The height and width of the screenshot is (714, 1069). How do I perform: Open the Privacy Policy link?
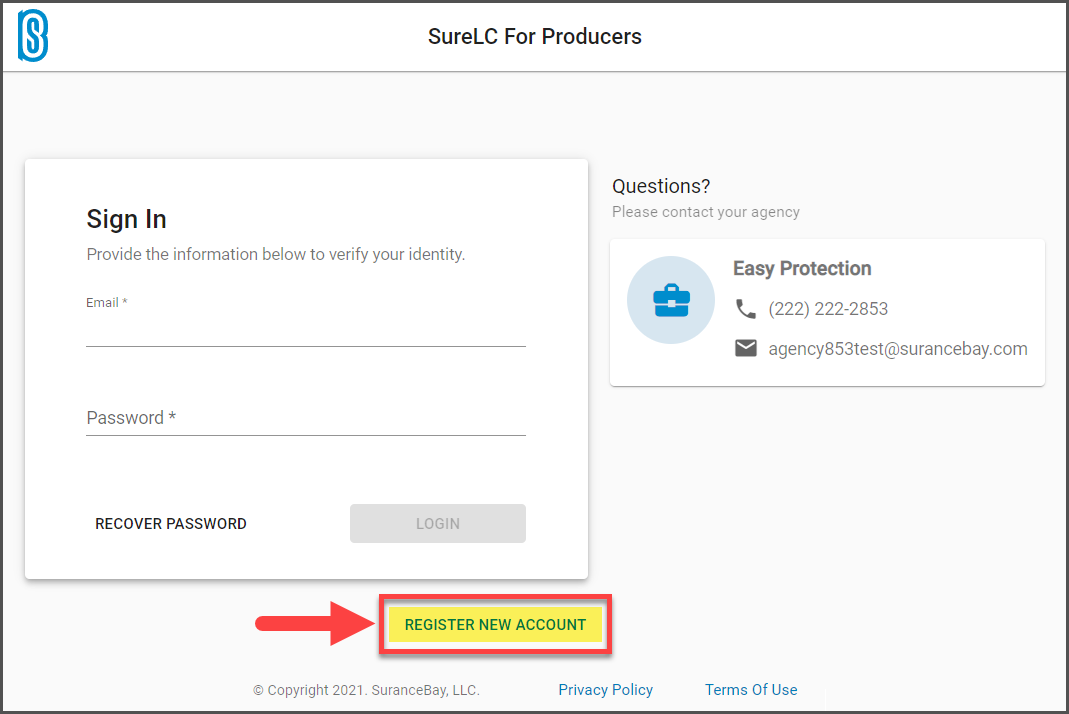coord(605,690)
